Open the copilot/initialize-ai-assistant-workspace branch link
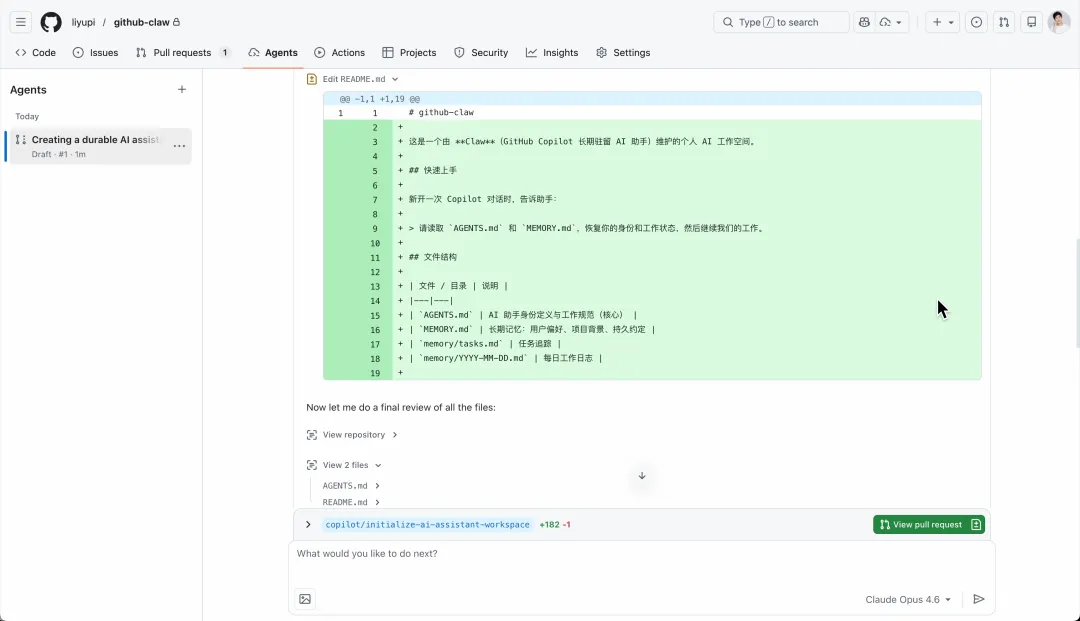Screen dimensions: 1080x621 (427, 524)
